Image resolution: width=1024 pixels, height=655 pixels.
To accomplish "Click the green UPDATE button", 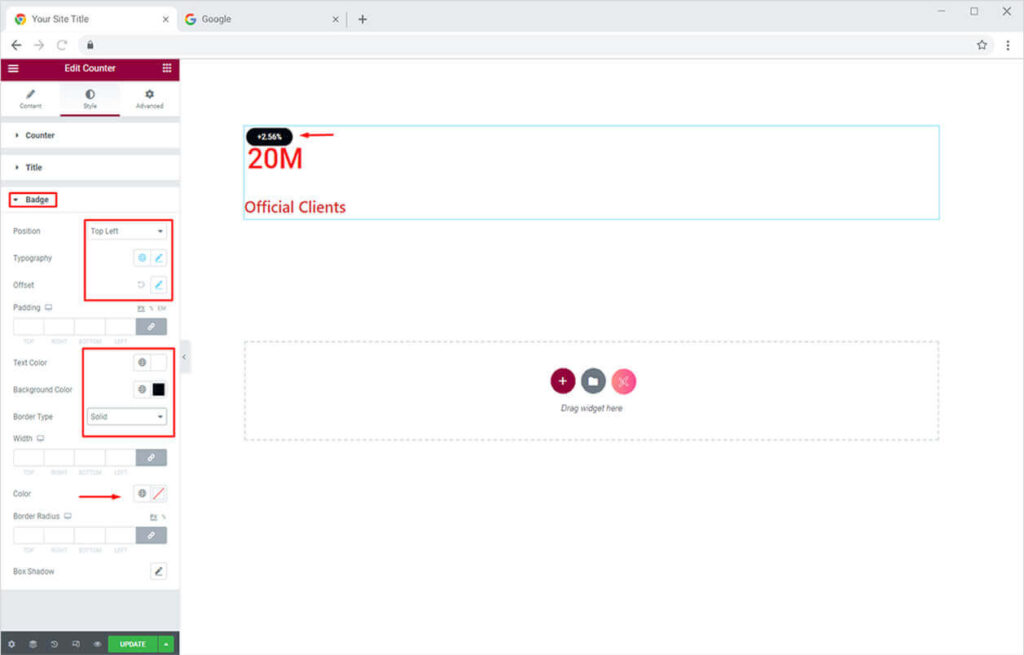I will pos(132,644).
